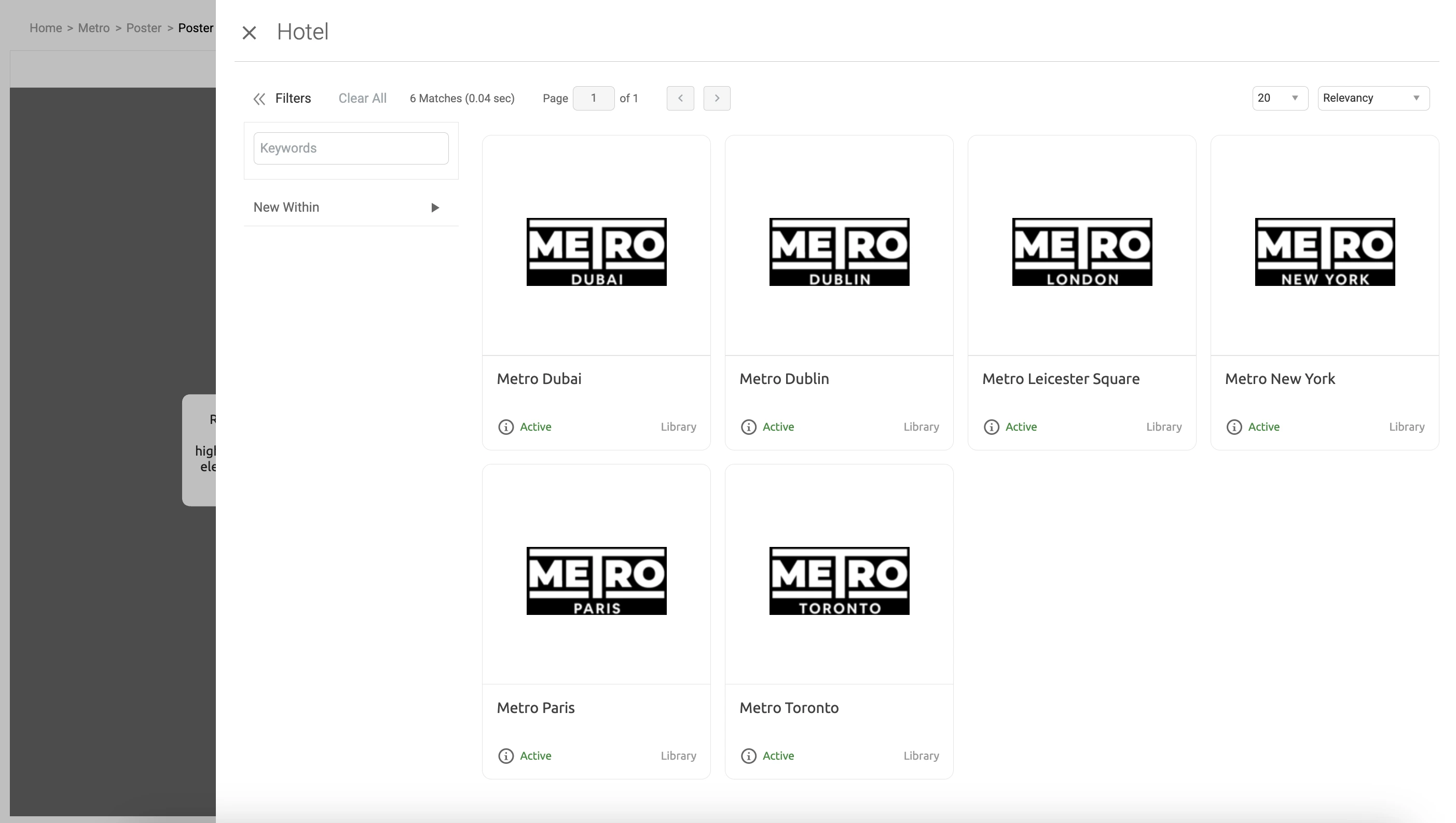
Task: Click Active status on Metro Leicester Square card
Action: point(1021,427)
